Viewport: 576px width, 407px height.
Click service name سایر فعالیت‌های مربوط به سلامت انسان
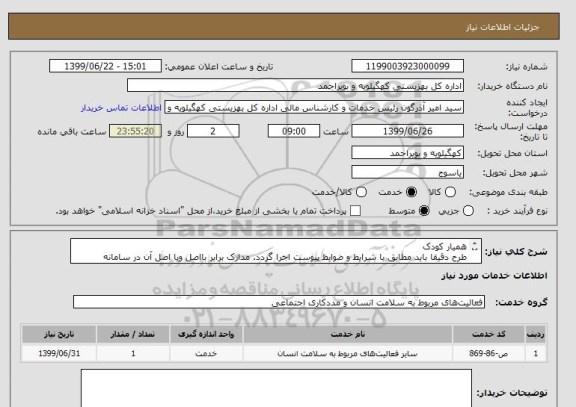click(x=348, y=354)
